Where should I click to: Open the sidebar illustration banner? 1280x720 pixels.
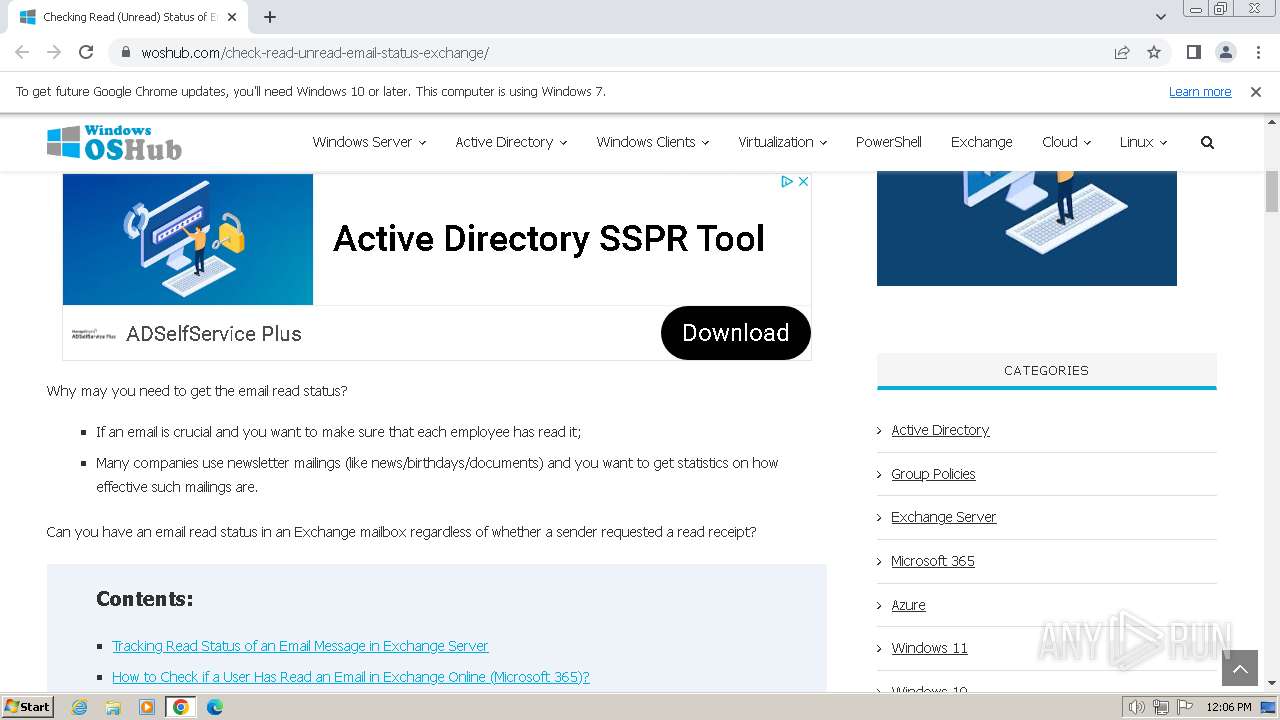[x=1026, y=228]
